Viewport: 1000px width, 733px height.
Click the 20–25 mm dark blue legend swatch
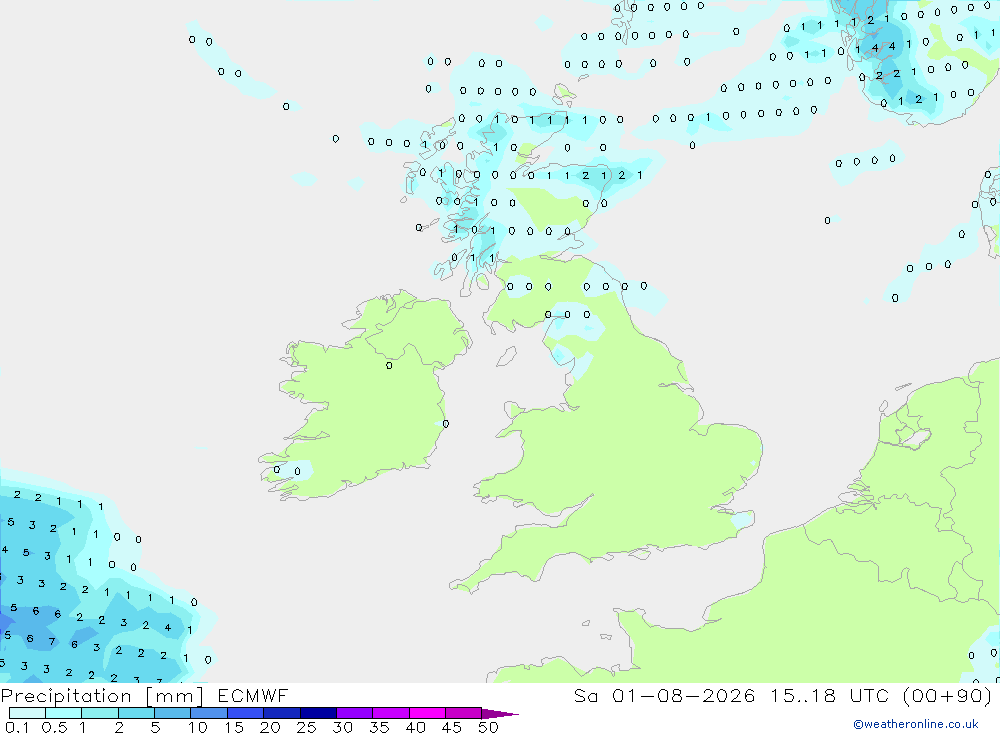point(281,713)
